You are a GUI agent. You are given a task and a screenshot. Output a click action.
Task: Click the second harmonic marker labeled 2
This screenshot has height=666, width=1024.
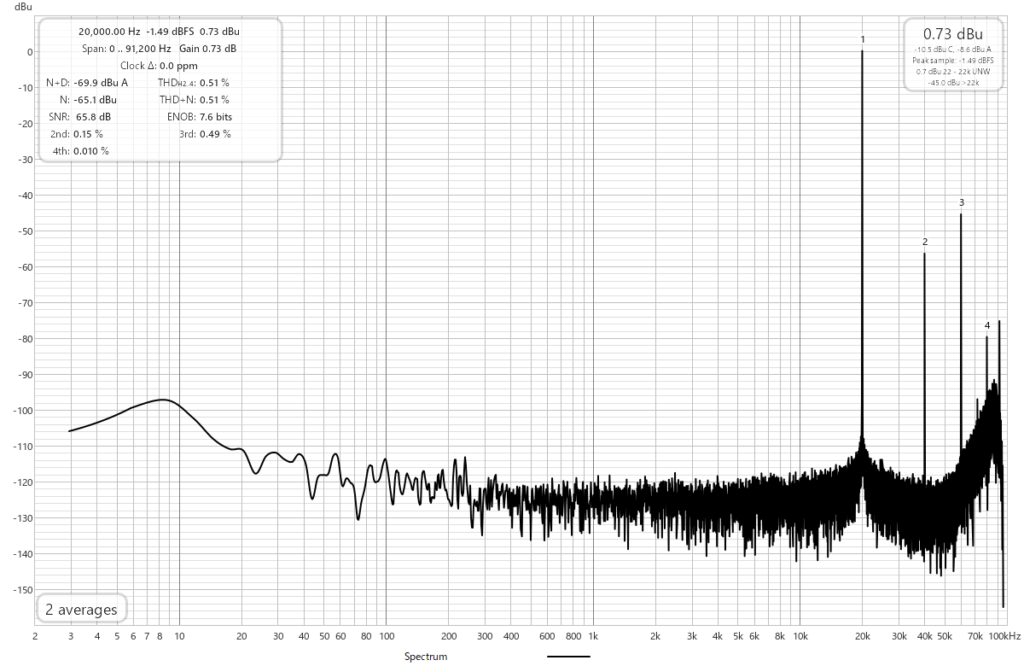click(x=925, y=242)
